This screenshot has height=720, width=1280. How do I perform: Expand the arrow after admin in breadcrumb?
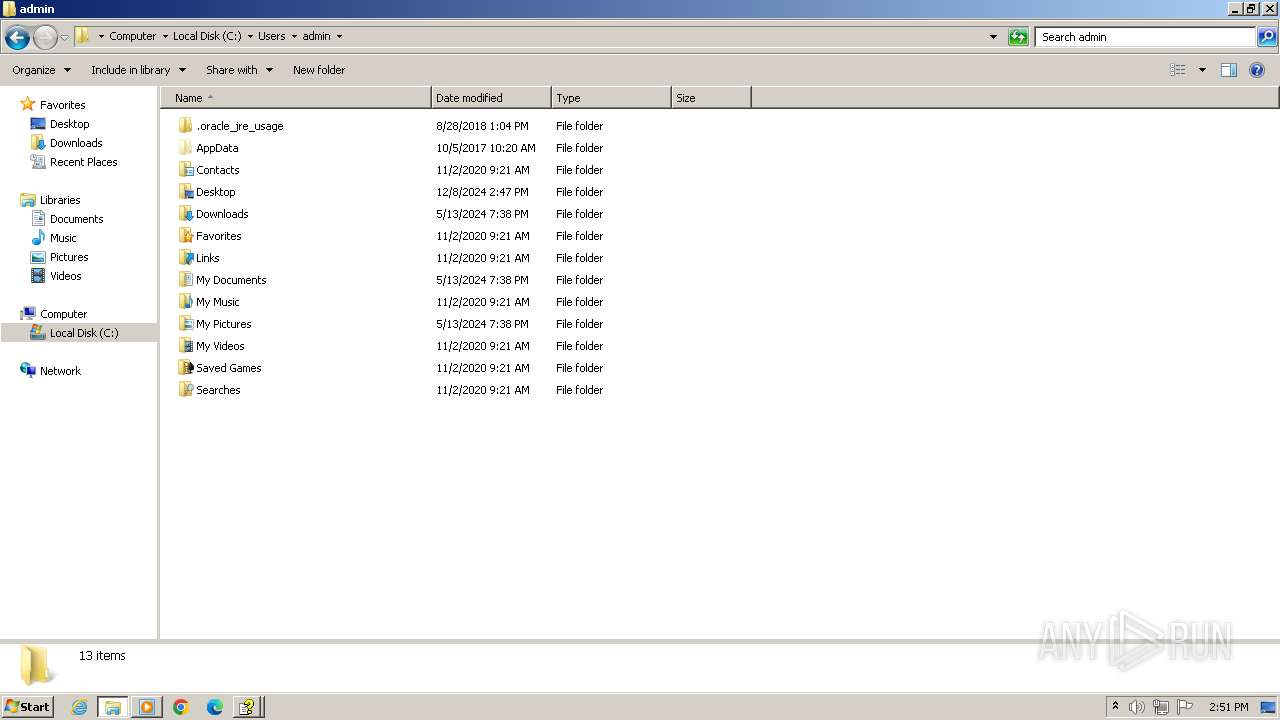point(339,37)
